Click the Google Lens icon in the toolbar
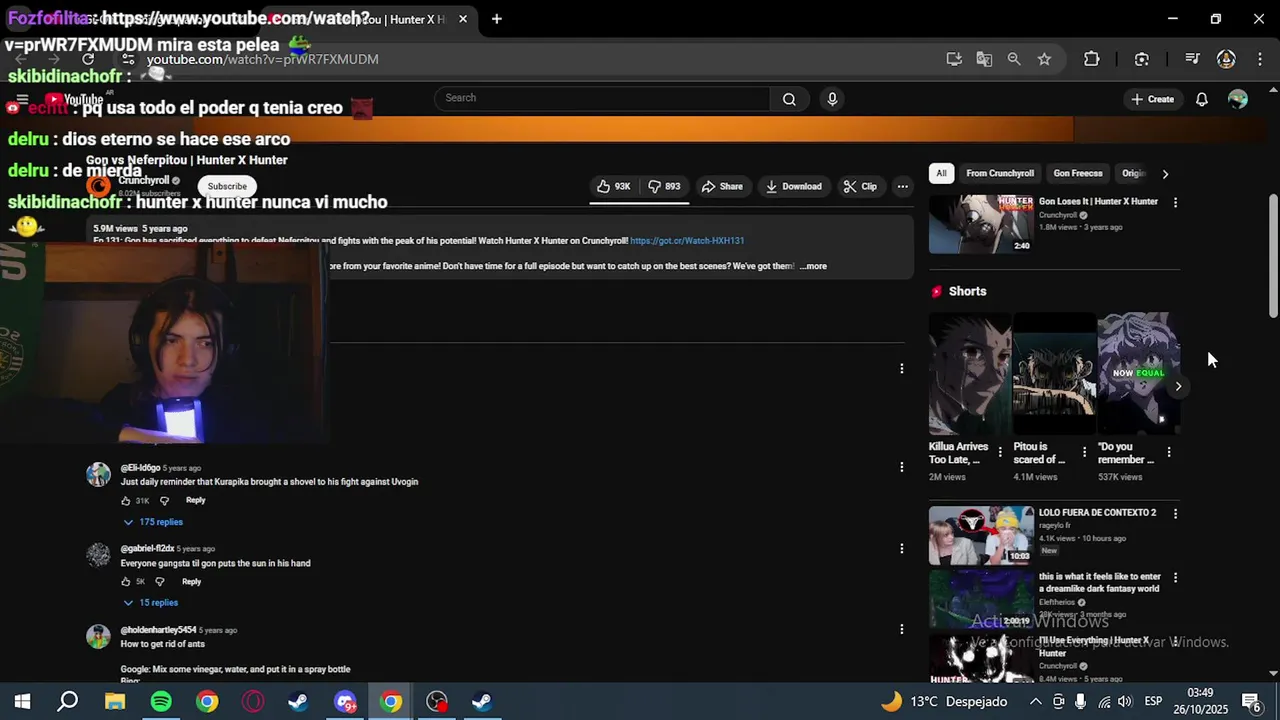The width and height of the screenshot is (1280, 720). 1142,59
